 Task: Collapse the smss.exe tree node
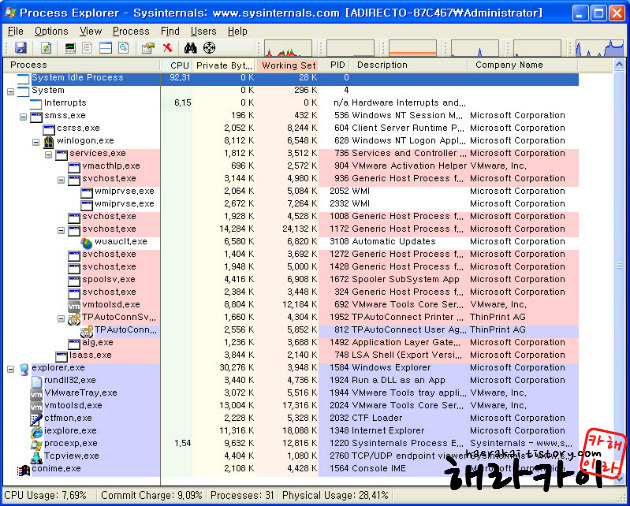point(23,117)
